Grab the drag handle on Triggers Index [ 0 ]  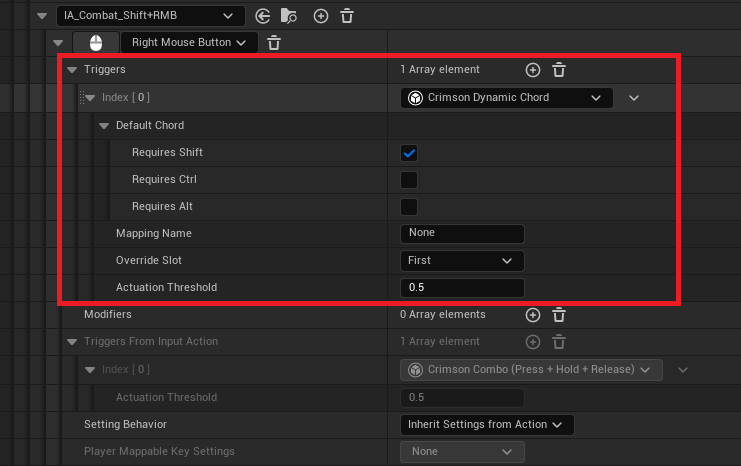point(81,98)
